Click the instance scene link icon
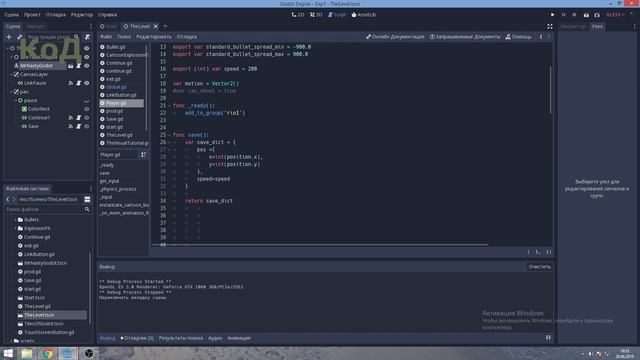The height and width of the screenshot is (360, 640). (20, 37)
